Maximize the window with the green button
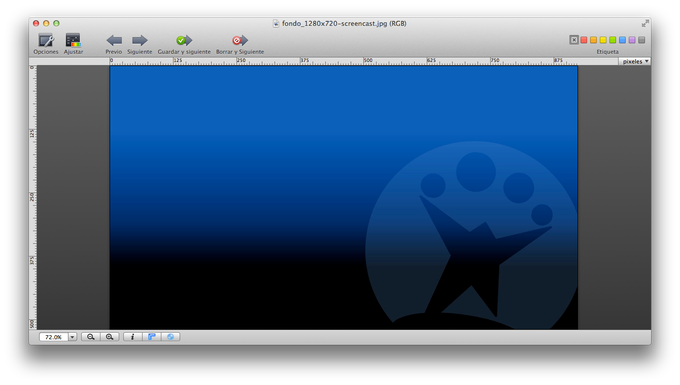 coord(56,23)
